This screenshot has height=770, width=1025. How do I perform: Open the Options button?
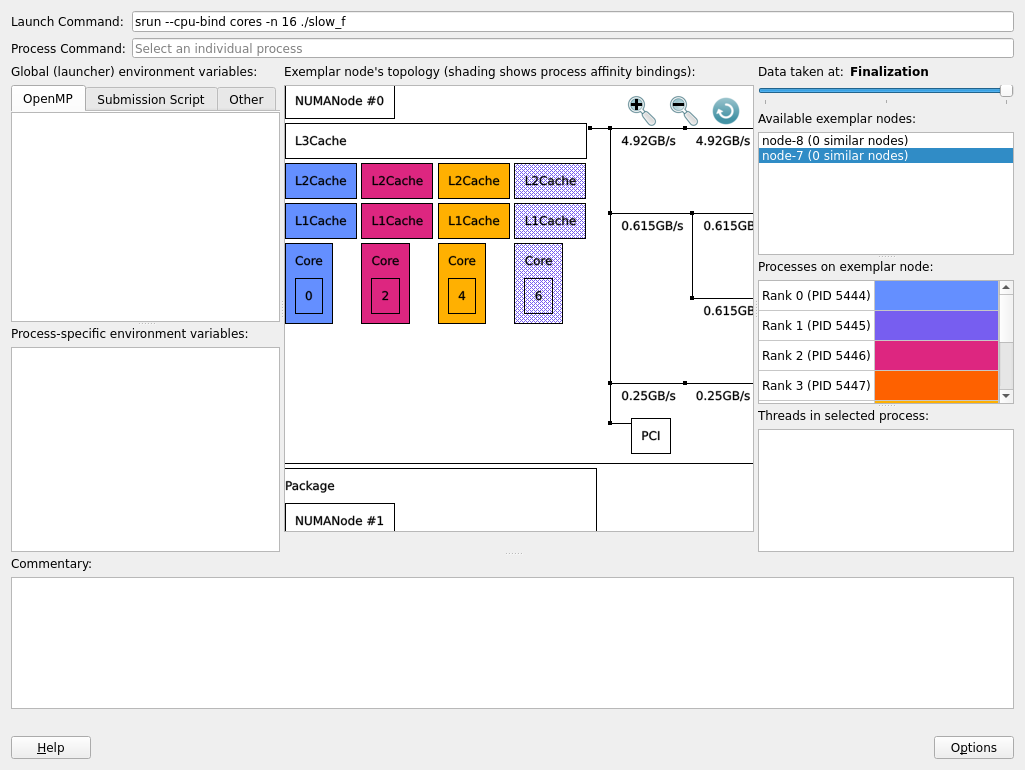coord(973,747)
